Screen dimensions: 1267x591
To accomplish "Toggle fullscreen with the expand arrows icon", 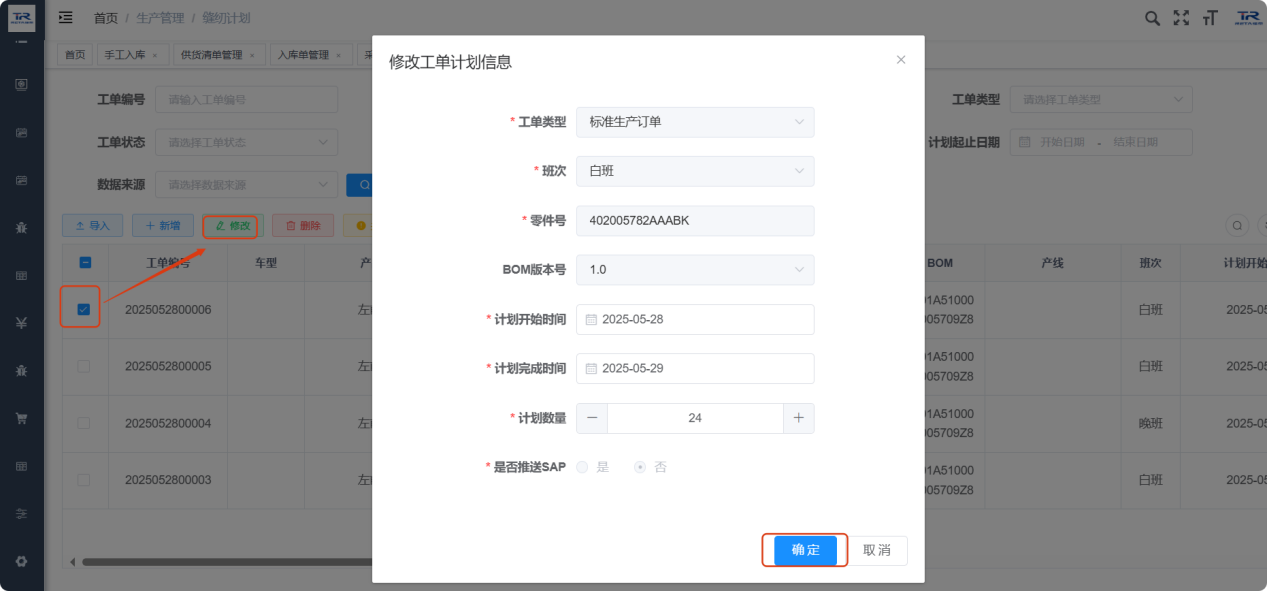I will [1181, 18].
